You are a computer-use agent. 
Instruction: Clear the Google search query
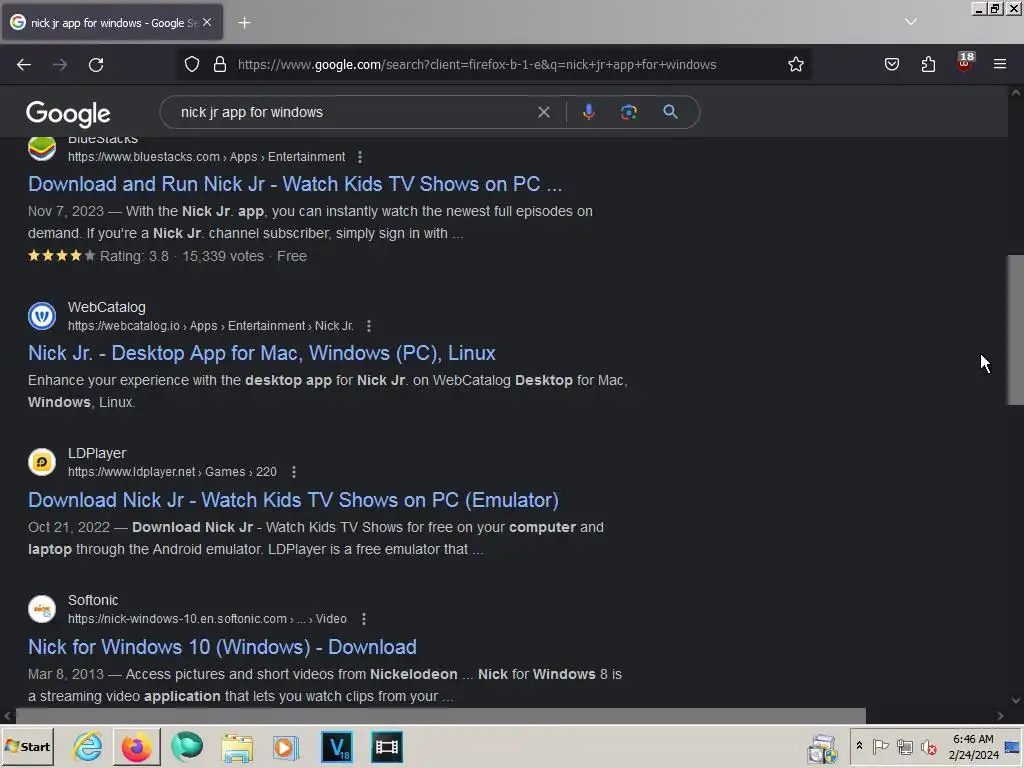(543, 112)
